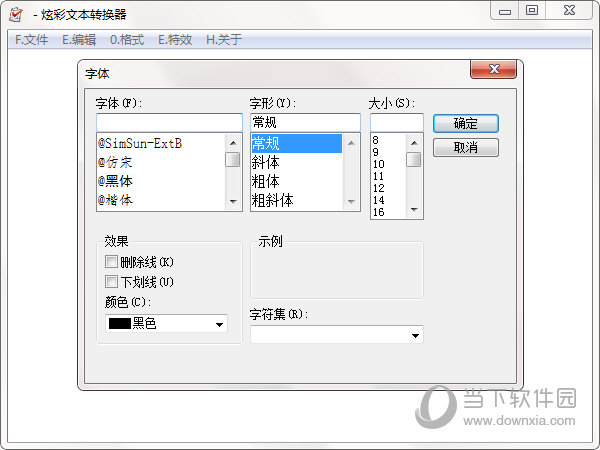Open the F.文件 menu
Screen dimensions: 600x450
pos(31,39)
